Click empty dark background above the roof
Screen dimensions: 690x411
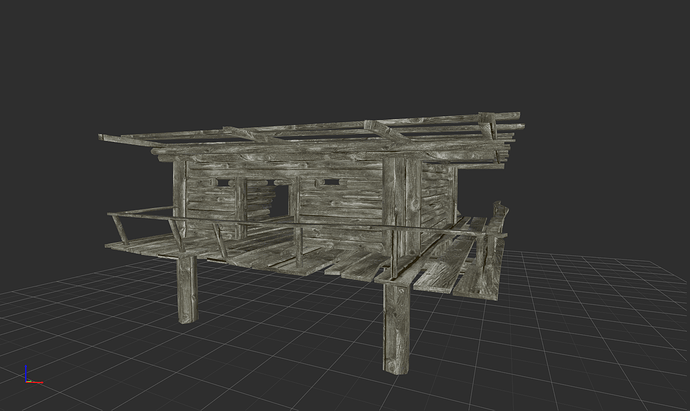click(x=330, y=60)
